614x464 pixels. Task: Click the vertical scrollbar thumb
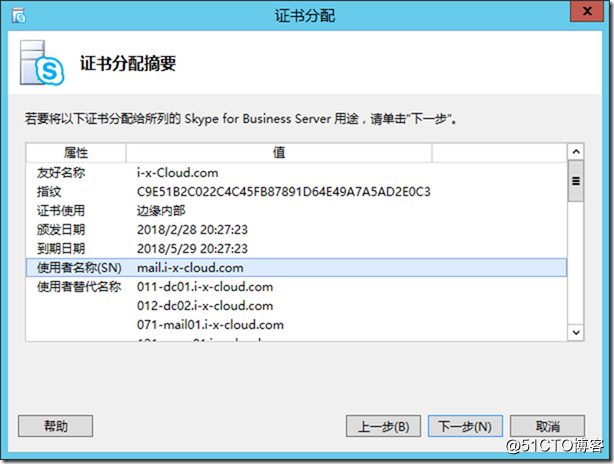[x=576, y=181]
